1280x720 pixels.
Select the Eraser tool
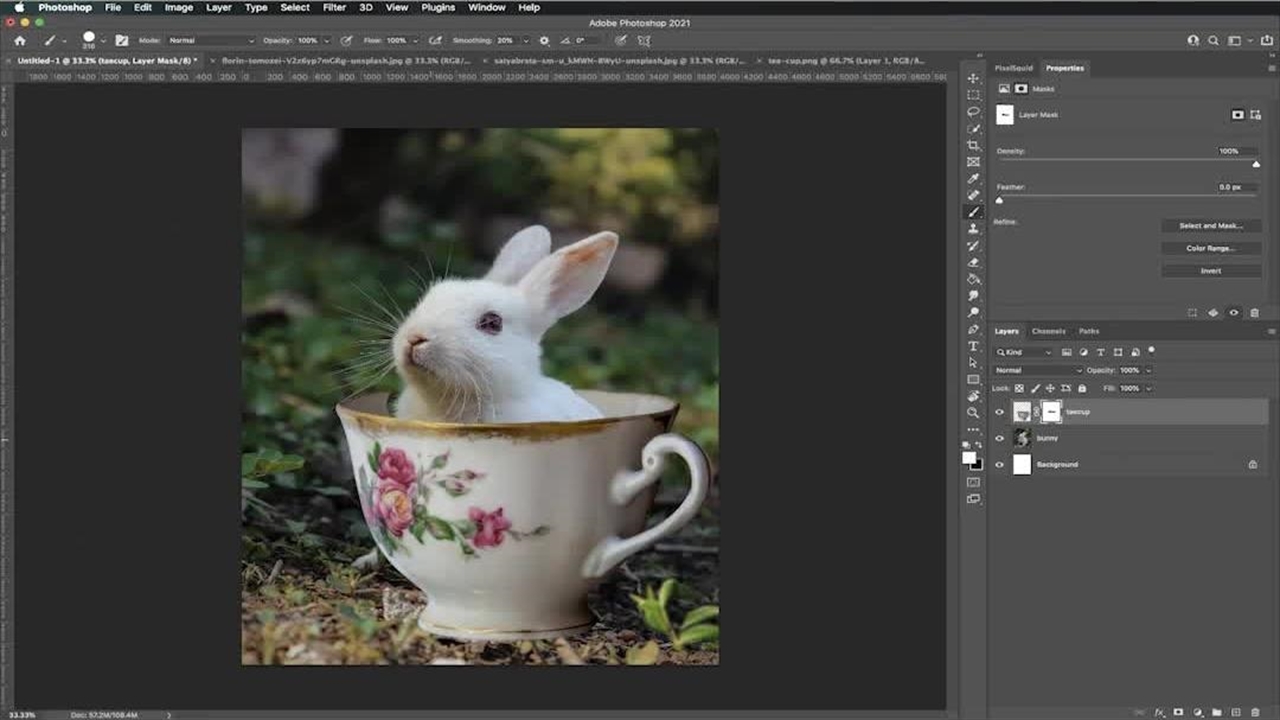973,262
